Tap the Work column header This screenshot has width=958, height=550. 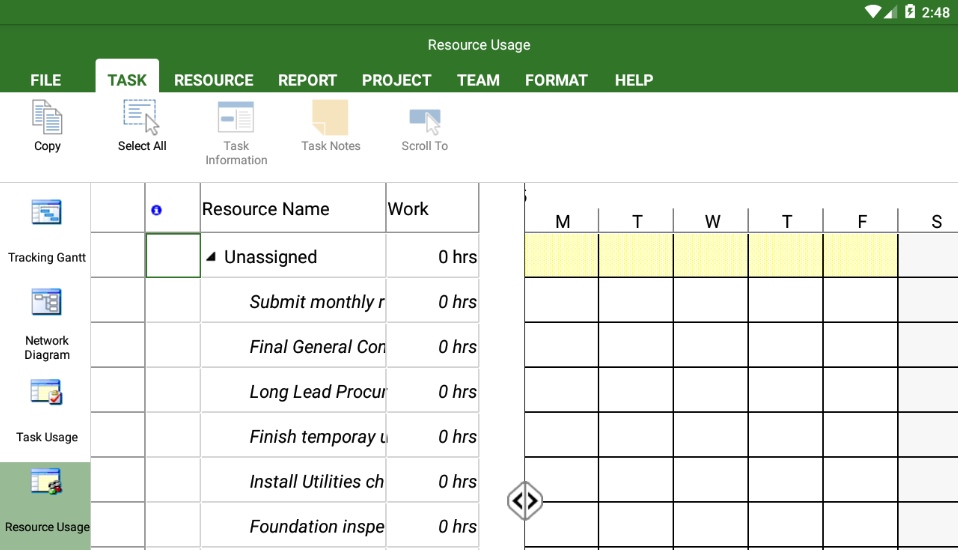(433, 208)
